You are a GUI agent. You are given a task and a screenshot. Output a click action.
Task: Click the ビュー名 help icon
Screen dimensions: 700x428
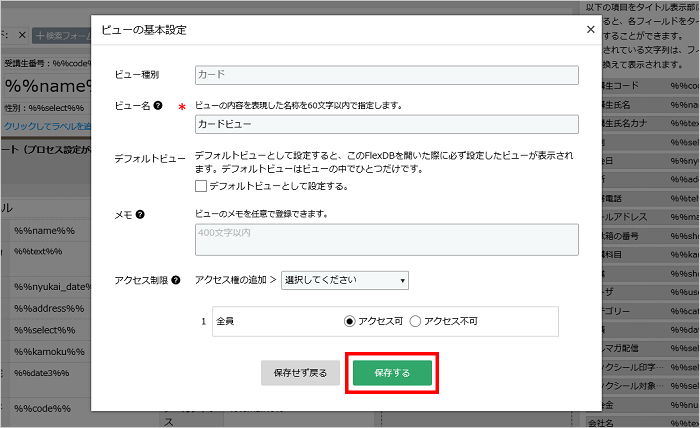[x=158, y=105]
